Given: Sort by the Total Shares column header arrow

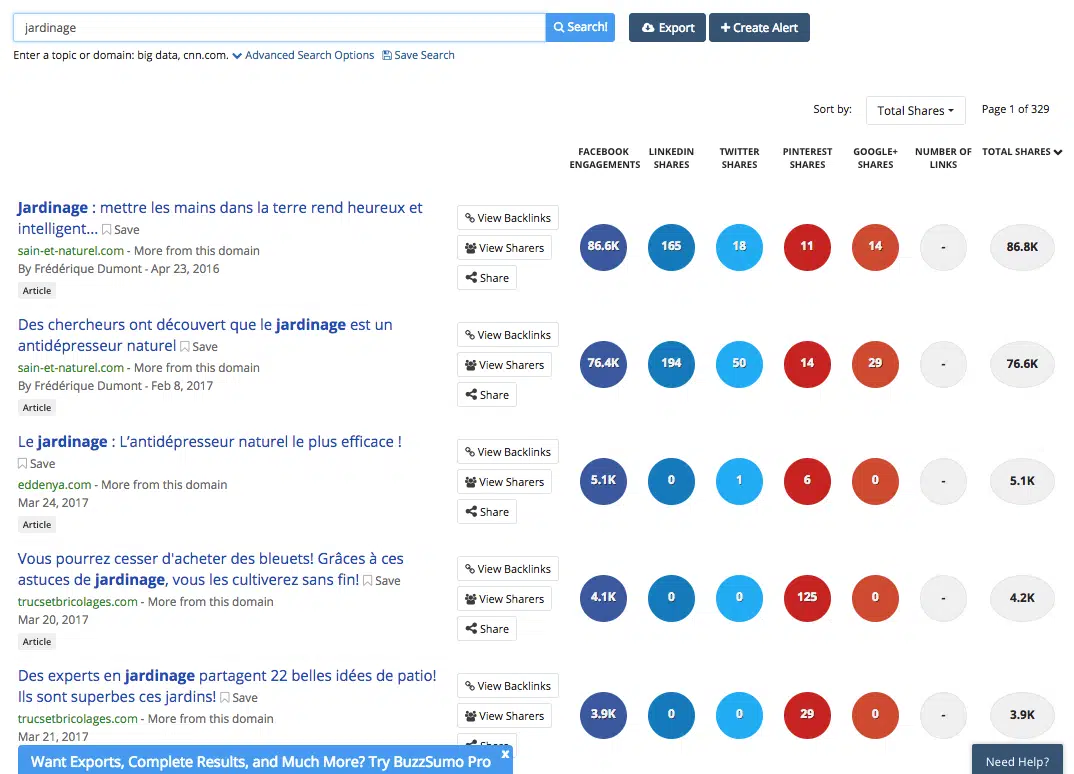Looking at the screenshot, I should click(1058, 152).
